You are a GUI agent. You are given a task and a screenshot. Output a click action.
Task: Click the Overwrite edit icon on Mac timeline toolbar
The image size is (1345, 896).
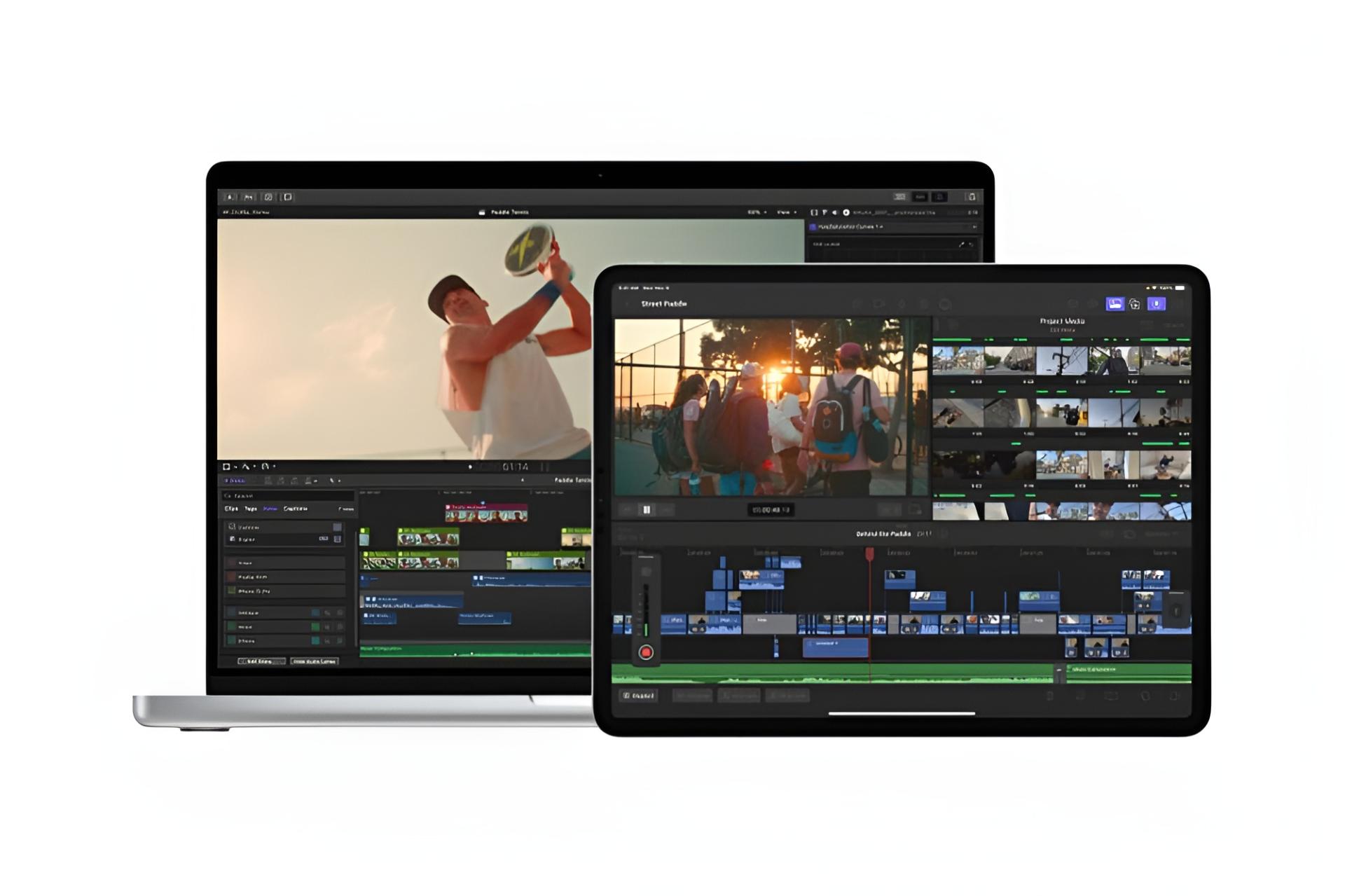(x=309, y=481)
